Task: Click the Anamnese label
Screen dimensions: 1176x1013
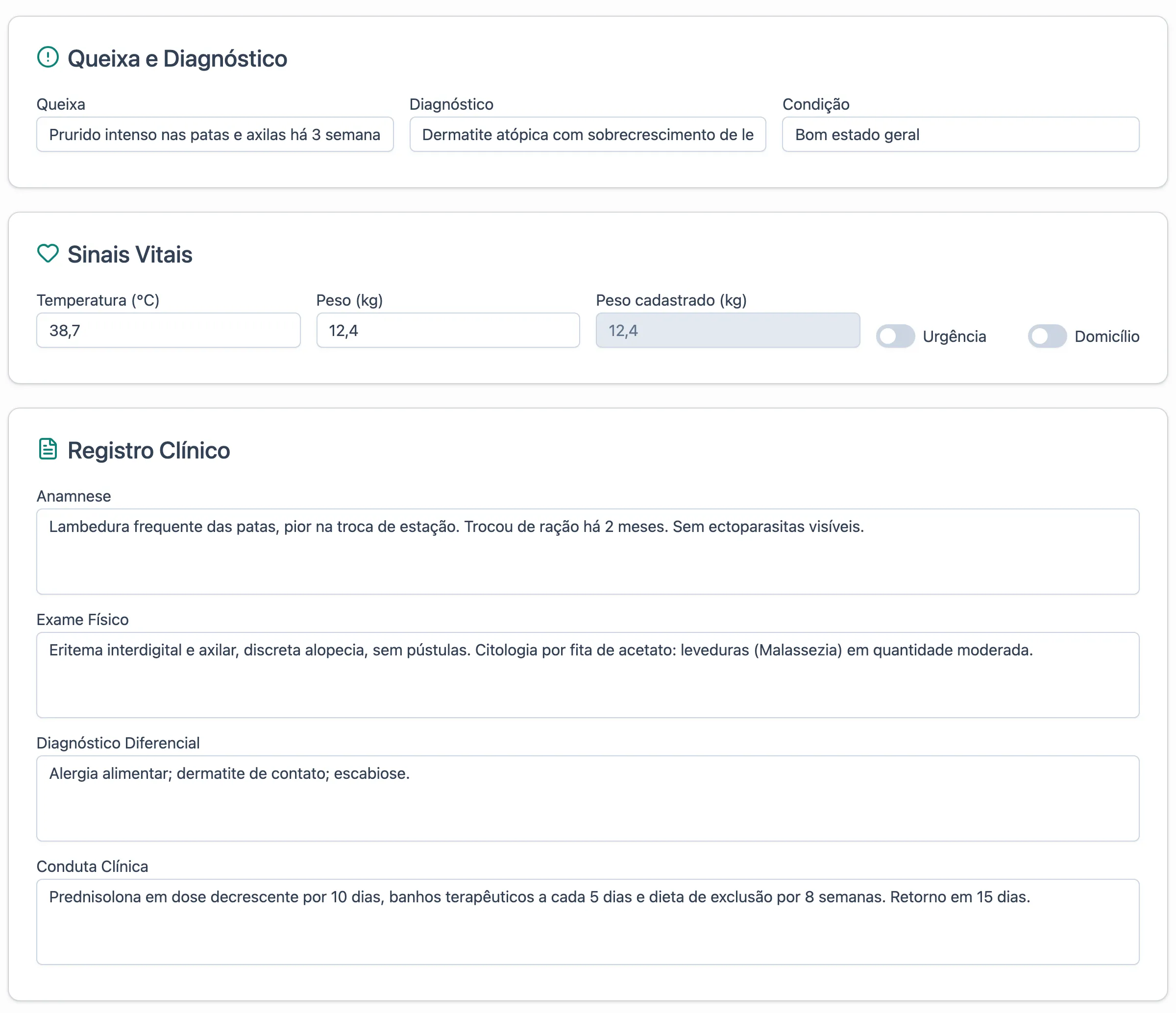Action: [x=74, y=496]
